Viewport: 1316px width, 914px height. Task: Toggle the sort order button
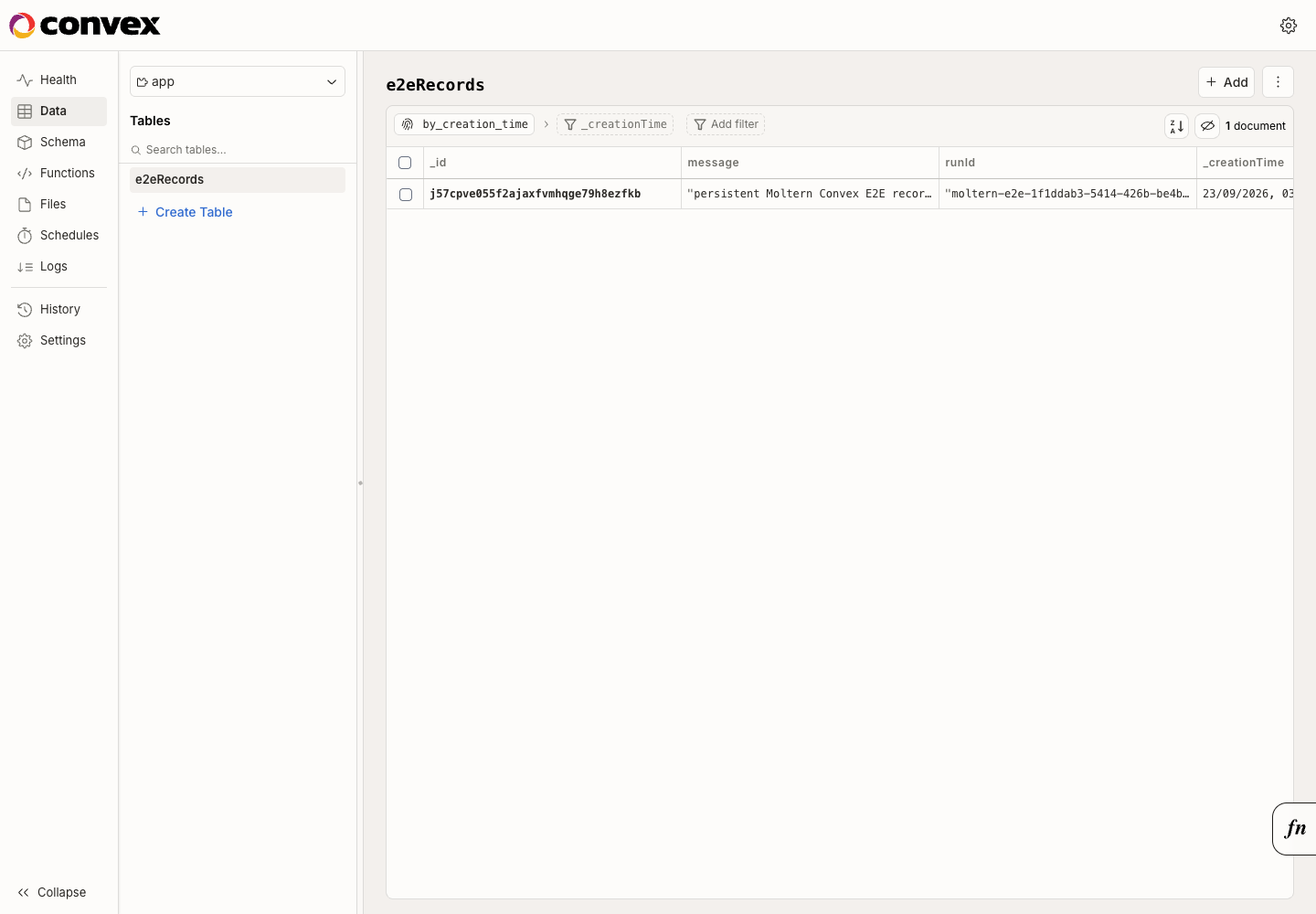[1177, 126]
